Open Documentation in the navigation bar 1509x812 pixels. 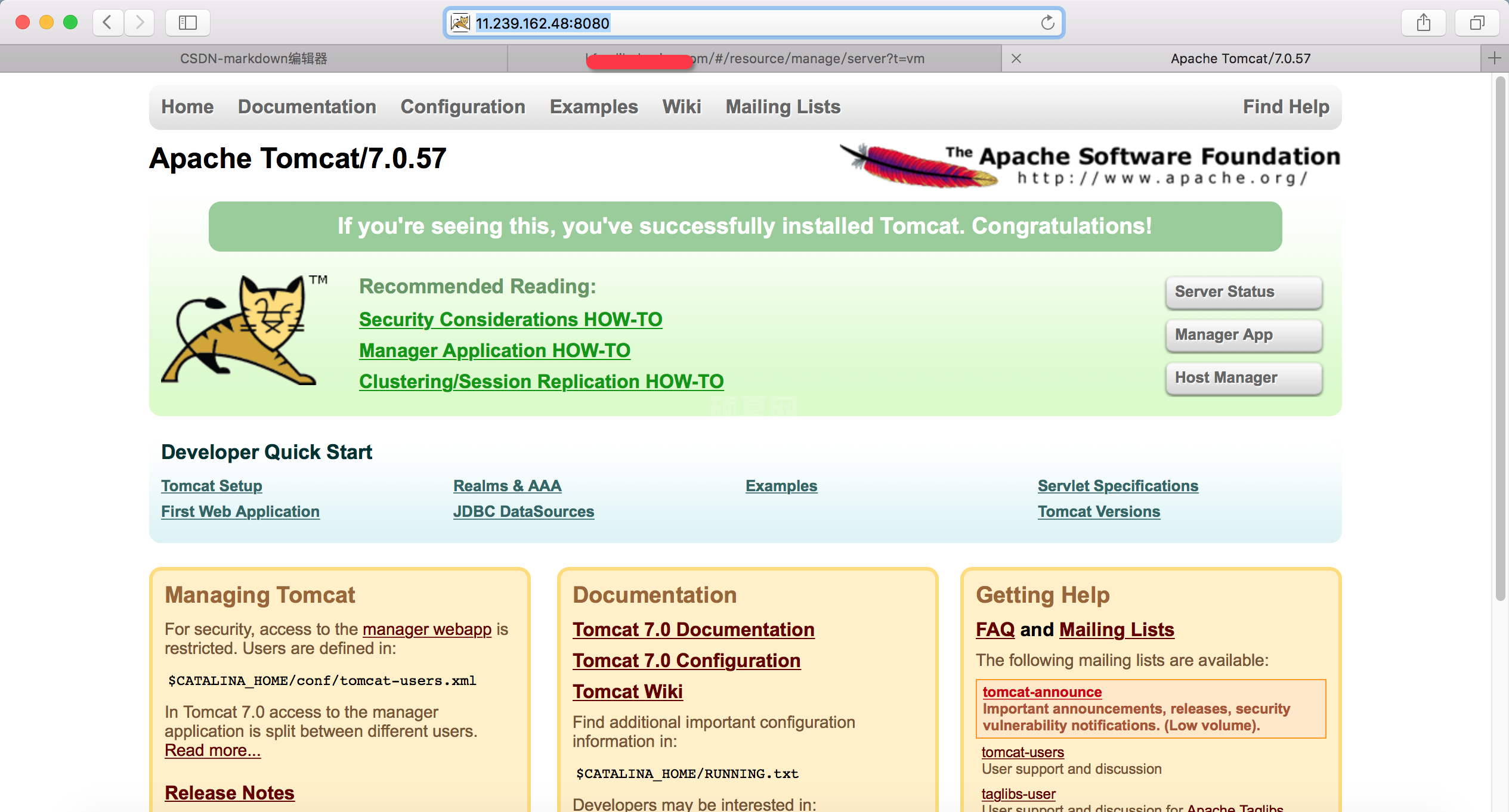click(307, 107)
